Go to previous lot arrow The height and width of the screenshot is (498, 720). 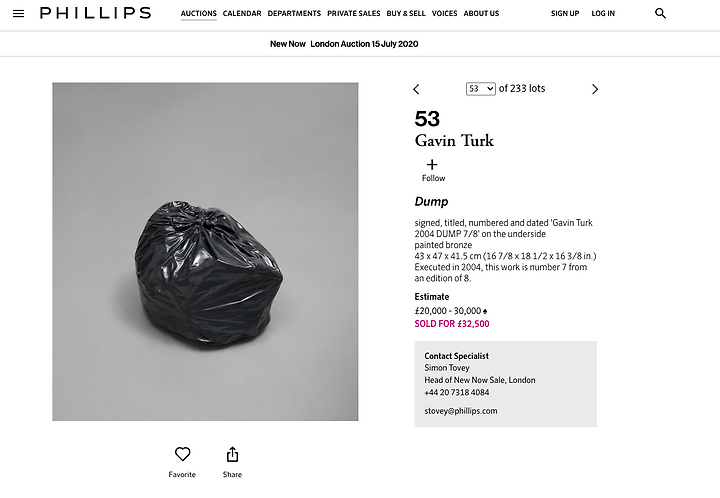tap(417, 89)
